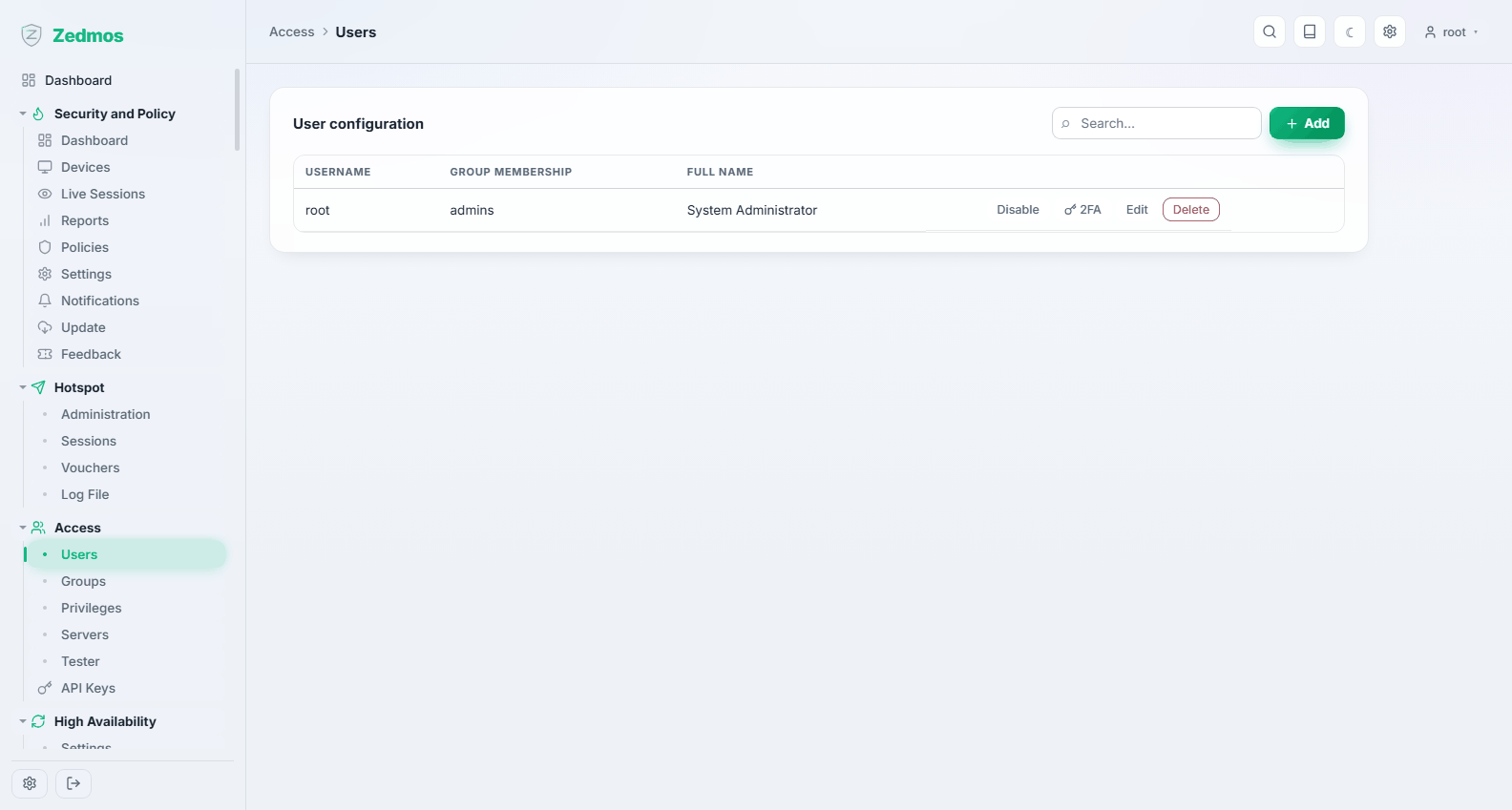Click the Hotspot paper-plane icon
The image size is (1512, 810).
pos(38,387)
